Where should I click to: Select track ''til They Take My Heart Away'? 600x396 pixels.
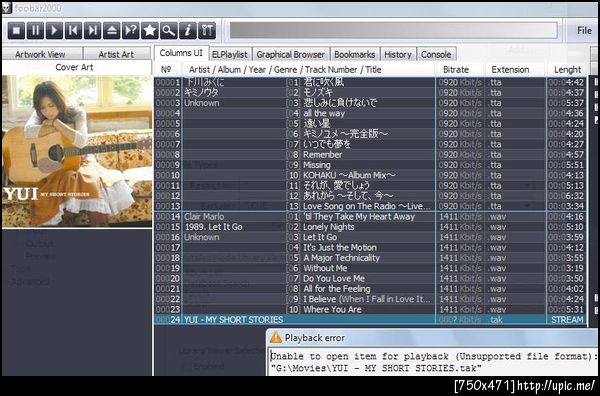point(359,217)
